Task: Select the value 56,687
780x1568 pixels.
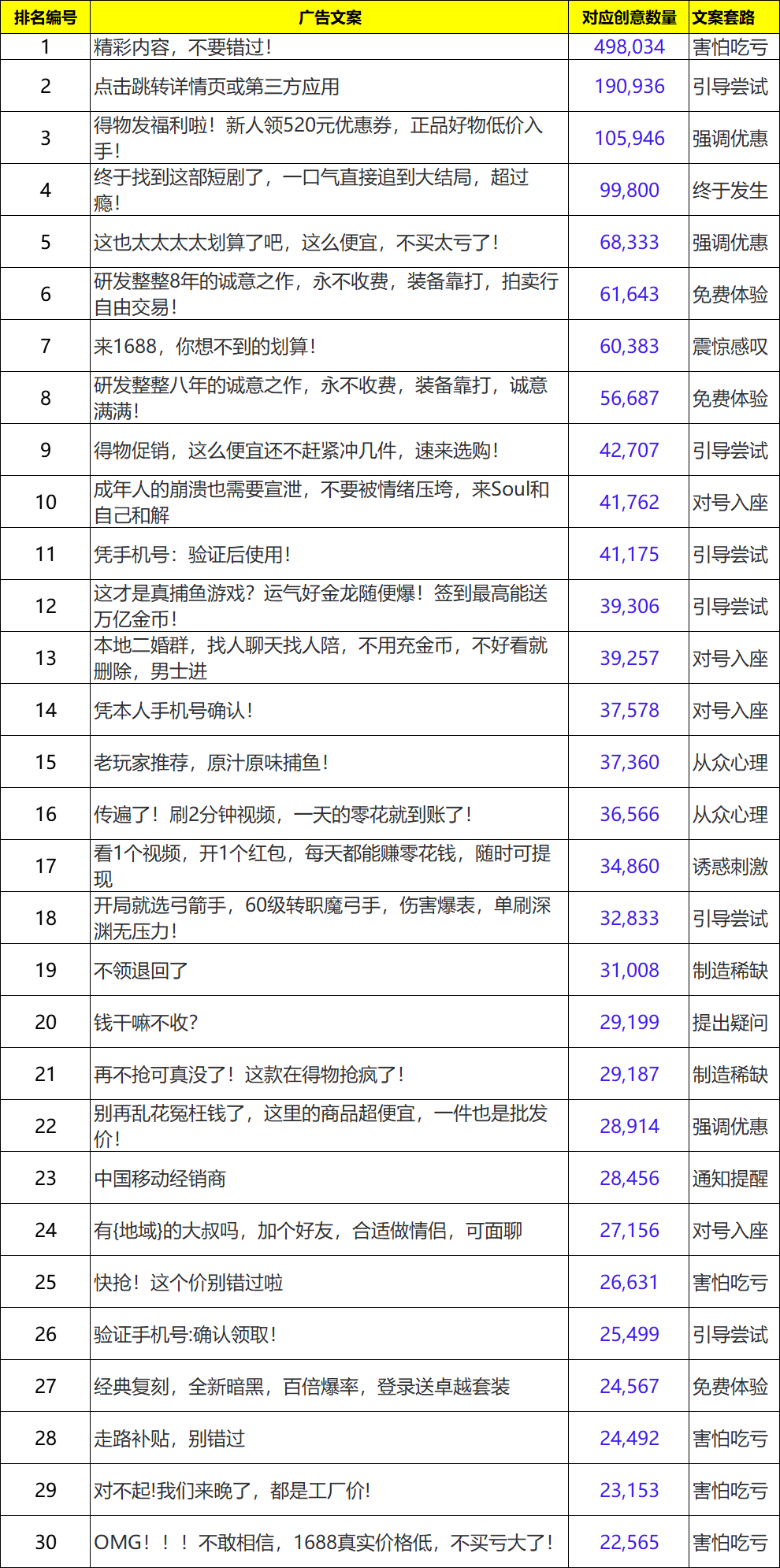Action: click(x=630, y=399)
